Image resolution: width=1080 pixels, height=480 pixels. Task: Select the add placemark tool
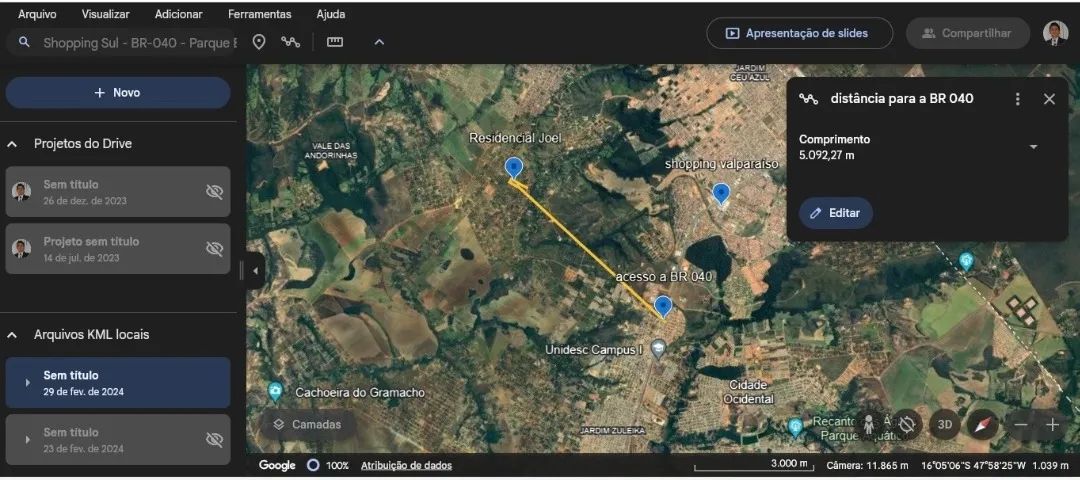259,43
